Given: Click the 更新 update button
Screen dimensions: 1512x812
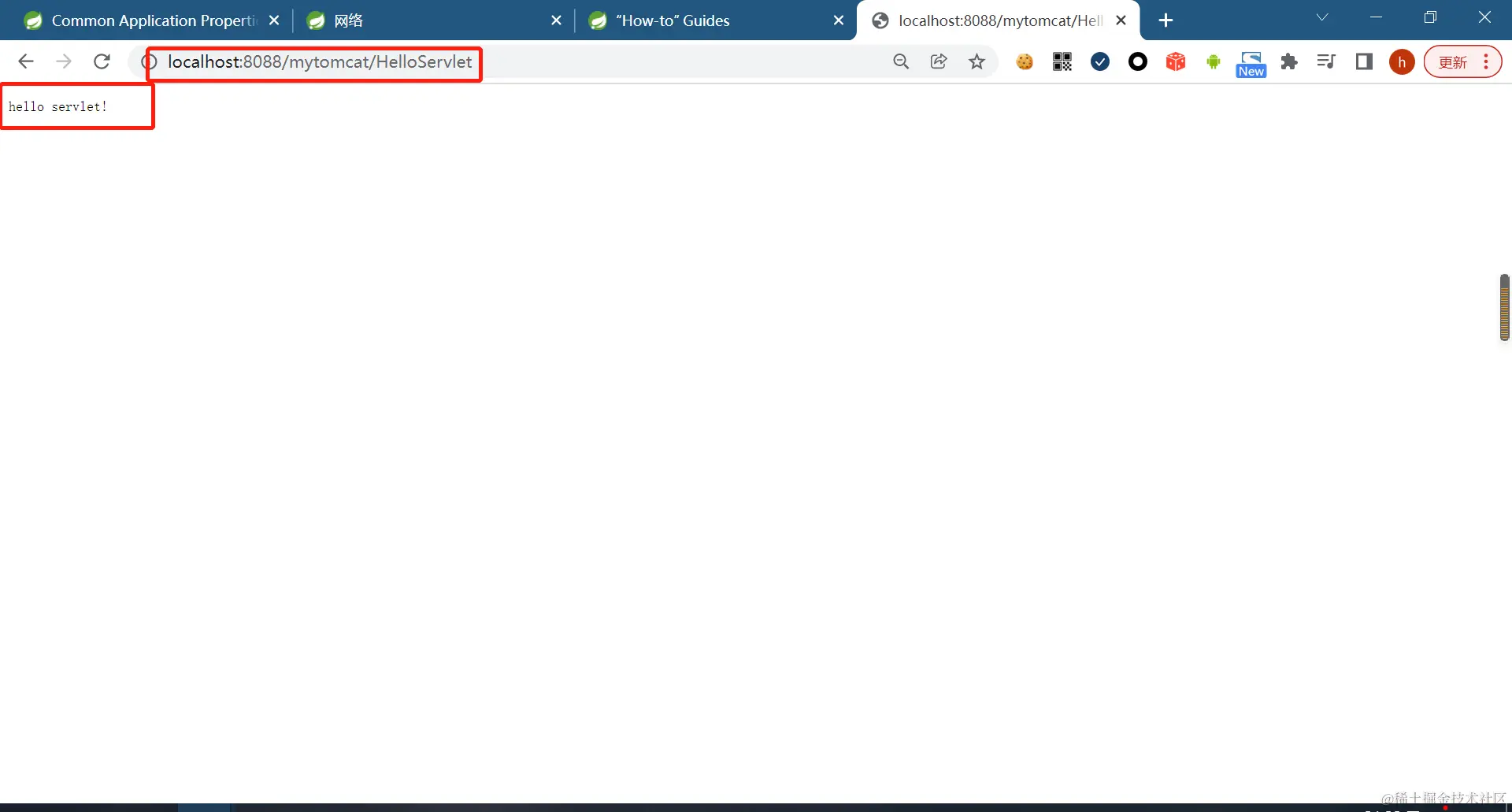Looking at the screenshot, I should (x=1453, y=62).
